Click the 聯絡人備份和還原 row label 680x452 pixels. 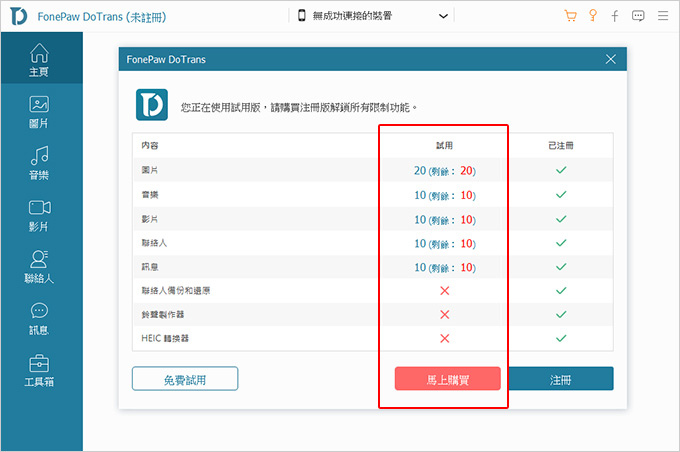coord(176,291)
